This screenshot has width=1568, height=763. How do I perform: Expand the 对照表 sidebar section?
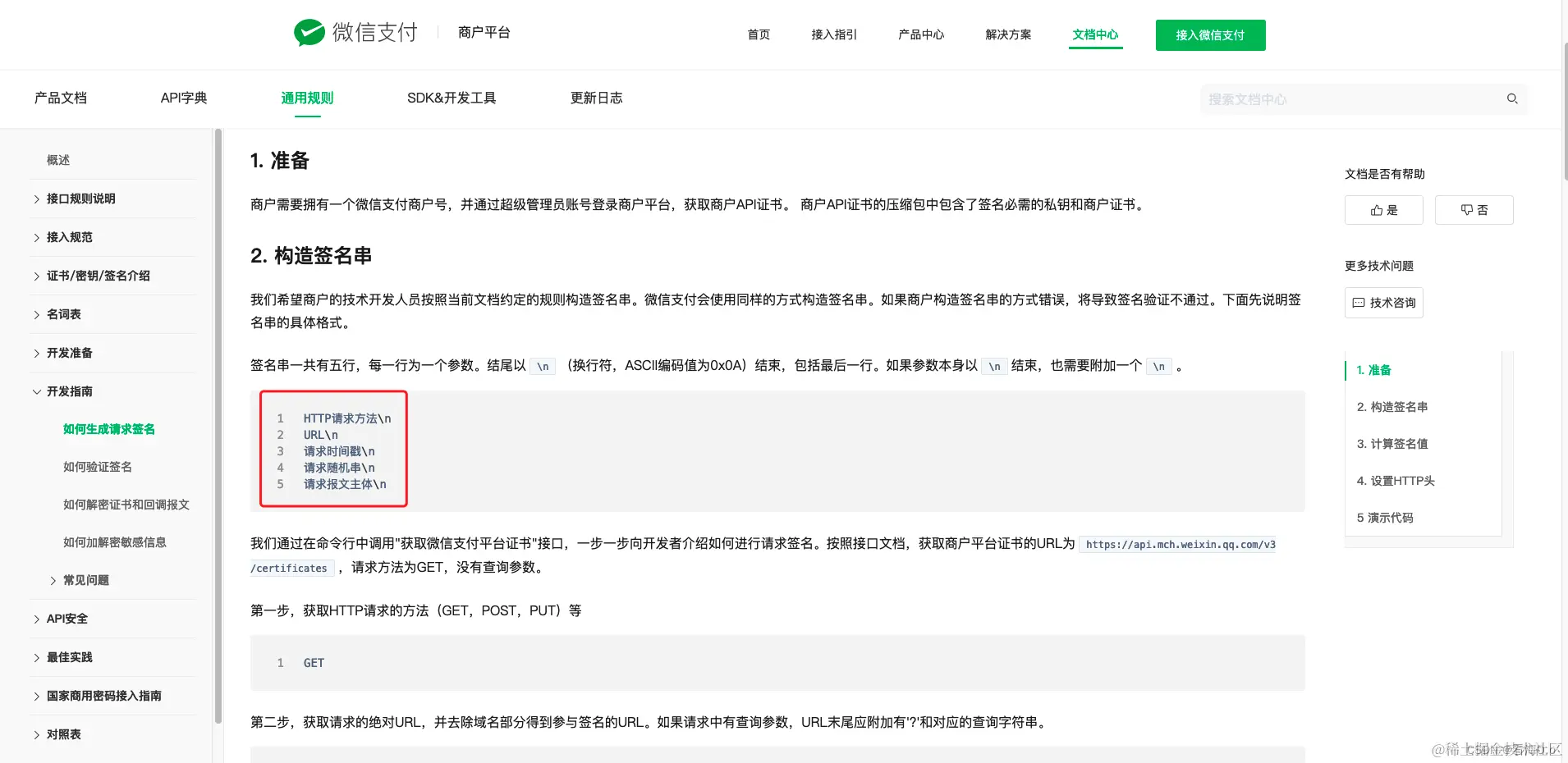(64, 733)
